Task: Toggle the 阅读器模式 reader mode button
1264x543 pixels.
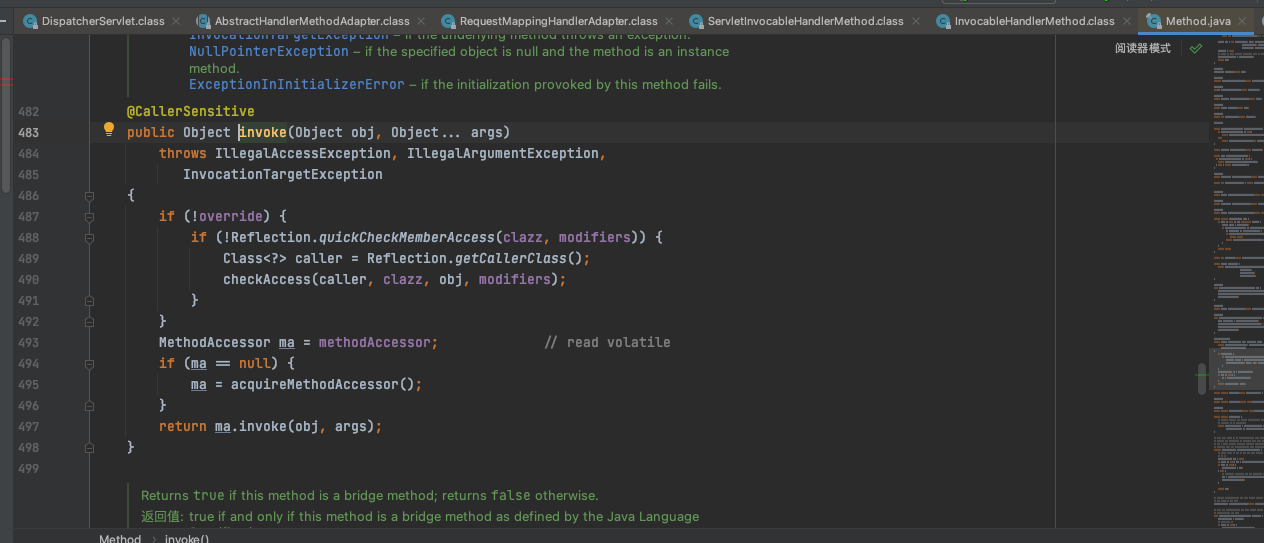Action: tap(1143, 48)
